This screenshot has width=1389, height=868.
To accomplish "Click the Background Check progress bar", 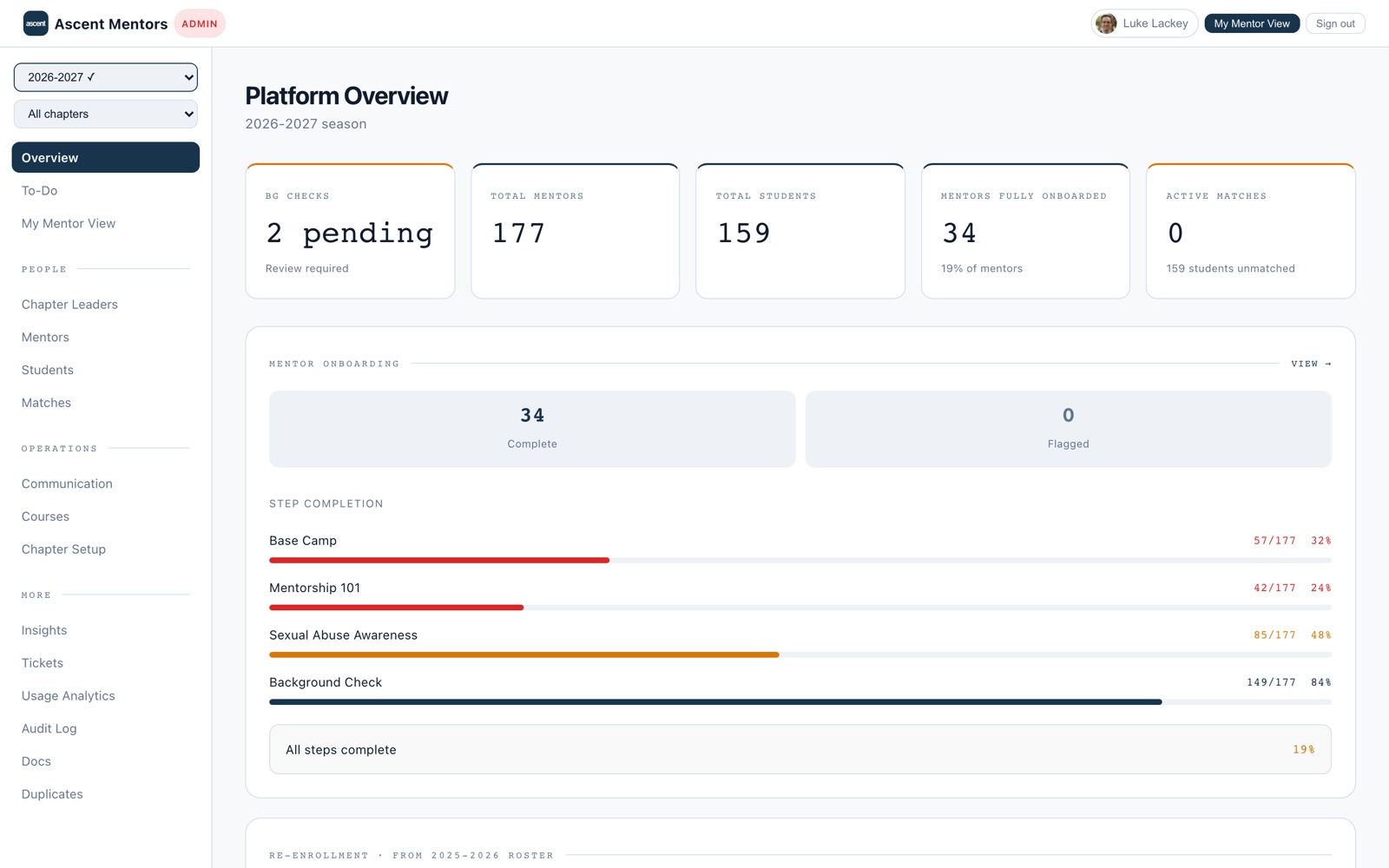I will click(x=800, y=702).
